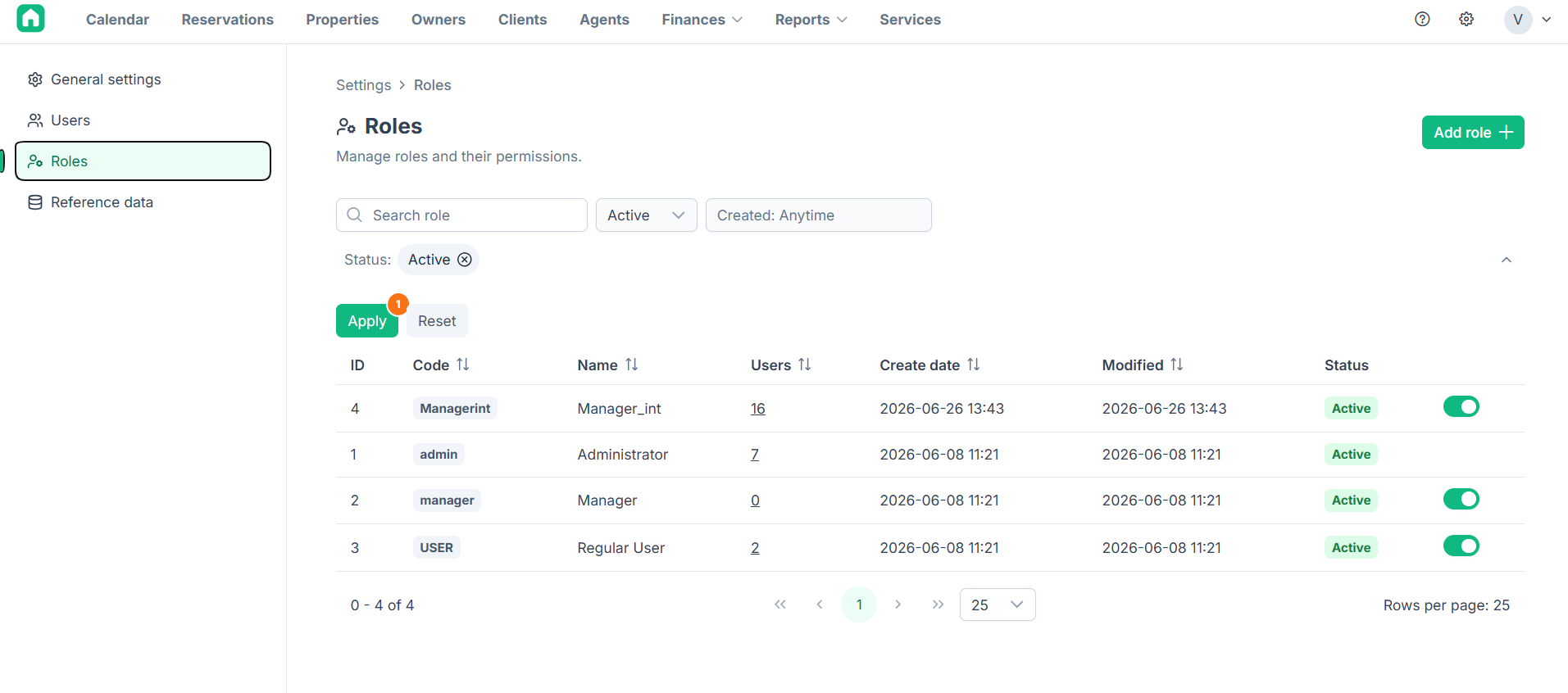Go to Owners

pyautogui.click(x=439, y=20)
